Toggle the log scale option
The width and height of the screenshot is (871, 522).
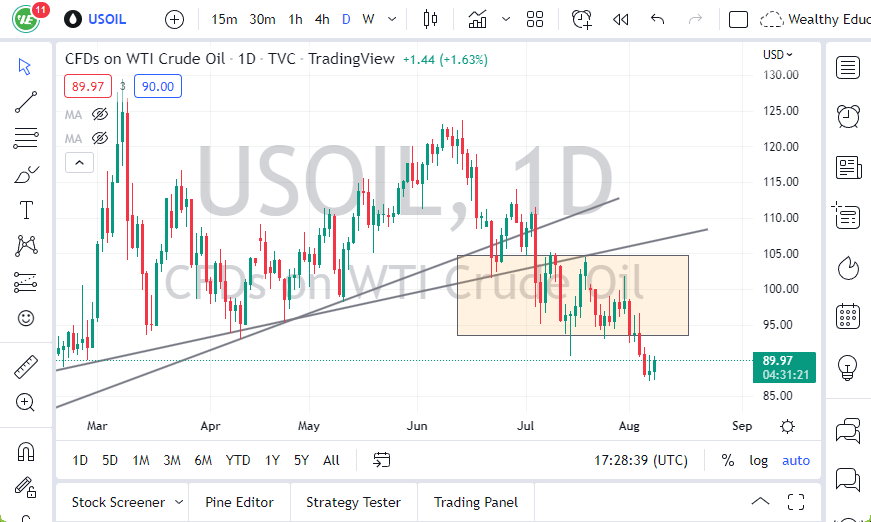pos(759,460)
